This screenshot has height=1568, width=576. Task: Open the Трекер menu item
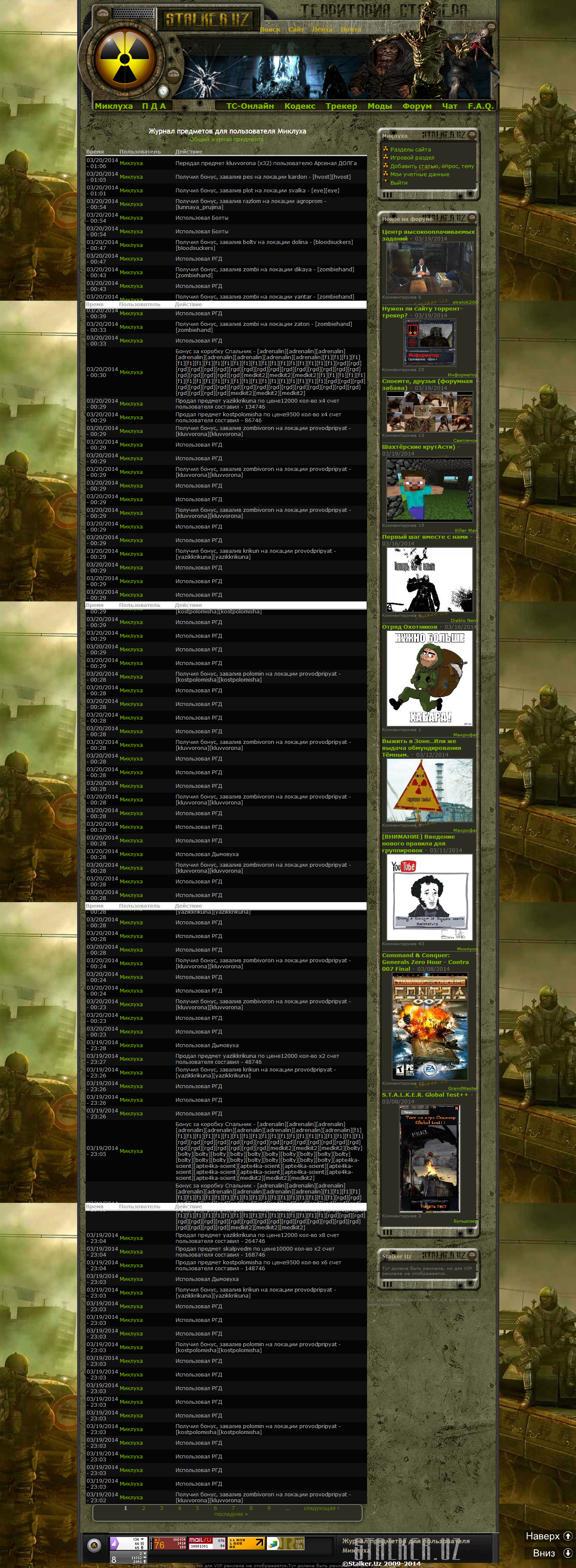click(341, 106)
